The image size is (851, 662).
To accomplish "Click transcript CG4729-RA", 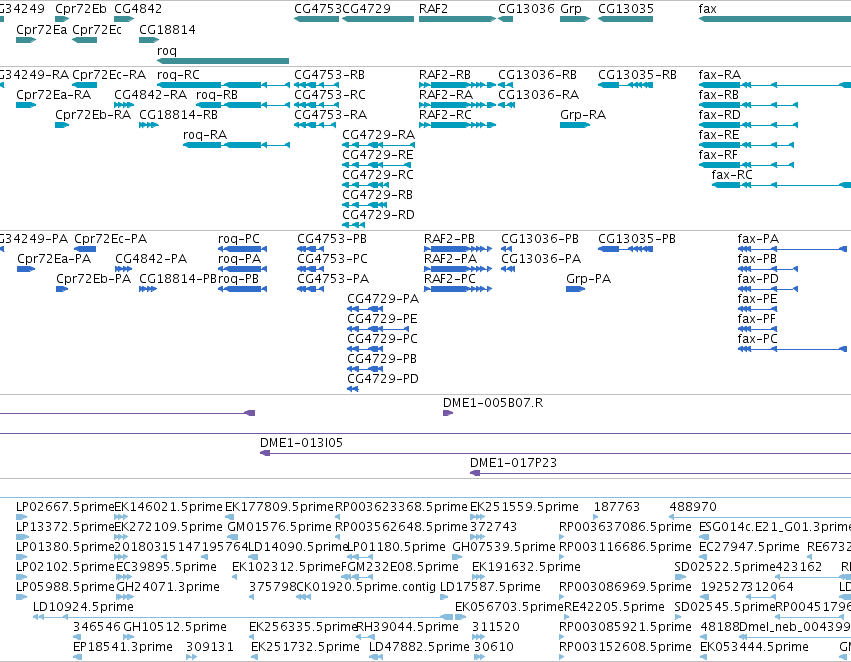I will point(378,145).
